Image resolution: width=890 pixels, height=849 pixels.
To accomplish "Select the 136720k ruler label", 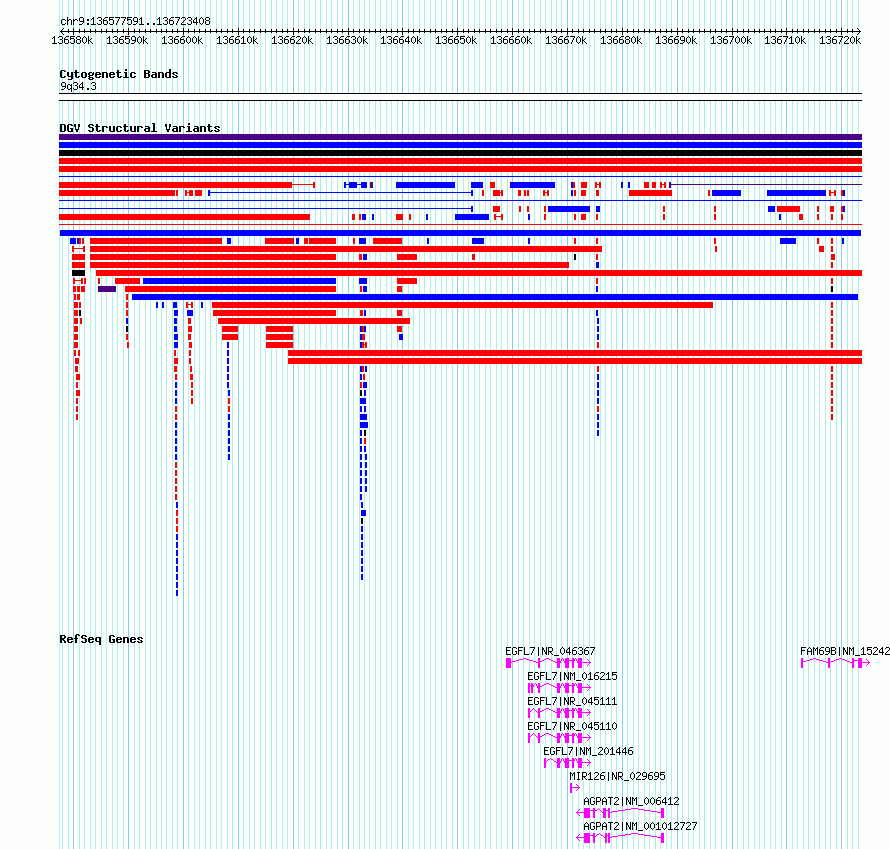I will [840, 40].
